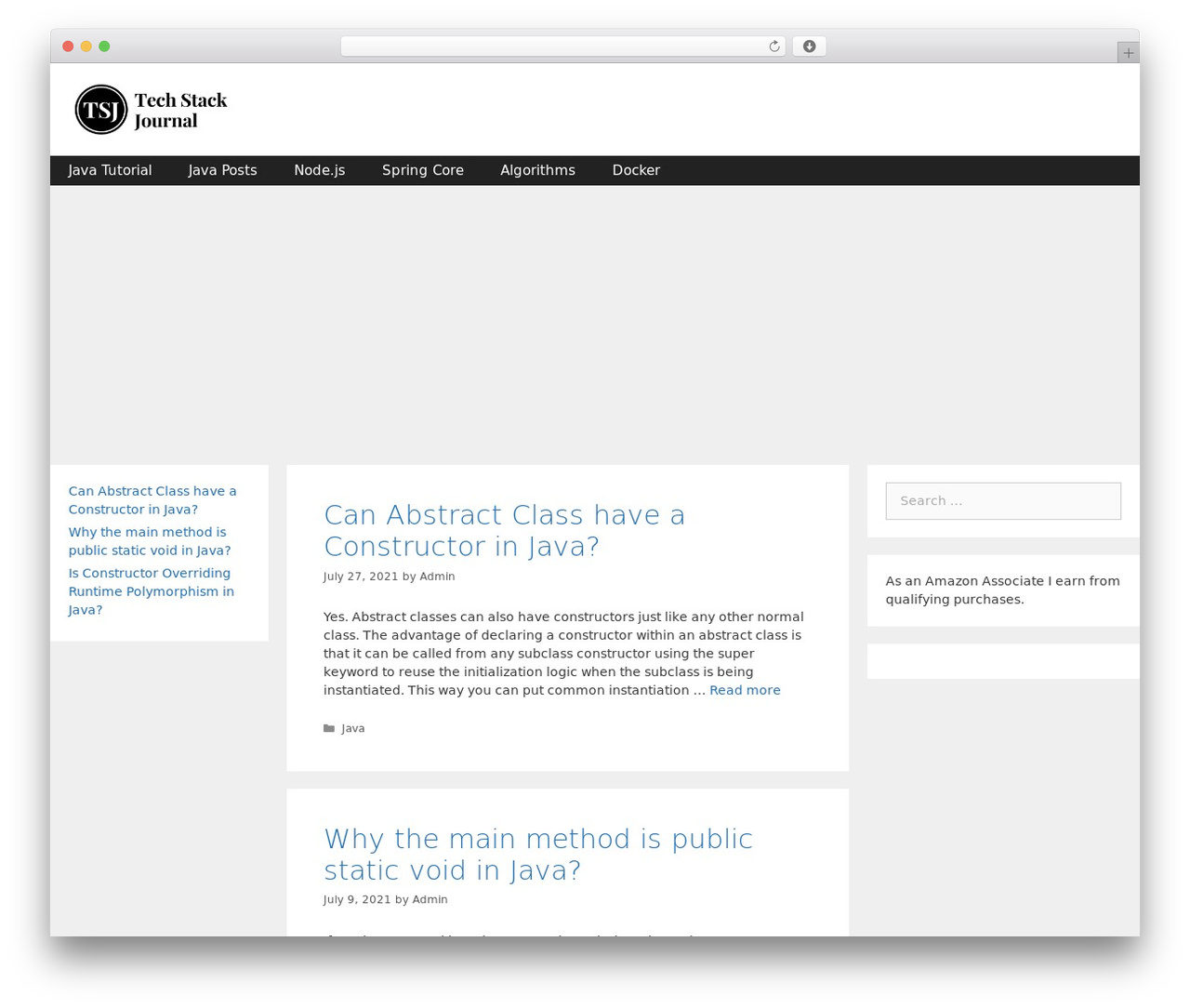Maximize the window with the green button
Screen dimensions: 1190x1008
104,46
